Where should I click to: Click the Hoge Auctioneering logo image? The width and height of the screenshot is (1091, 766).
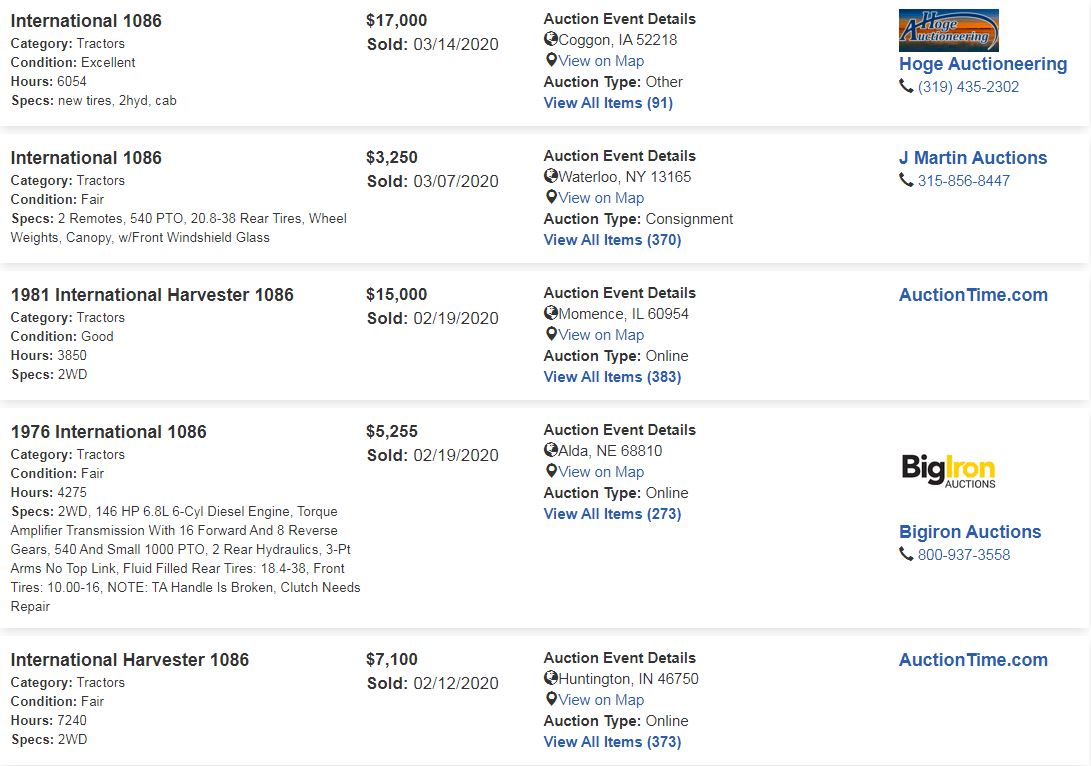948,30
